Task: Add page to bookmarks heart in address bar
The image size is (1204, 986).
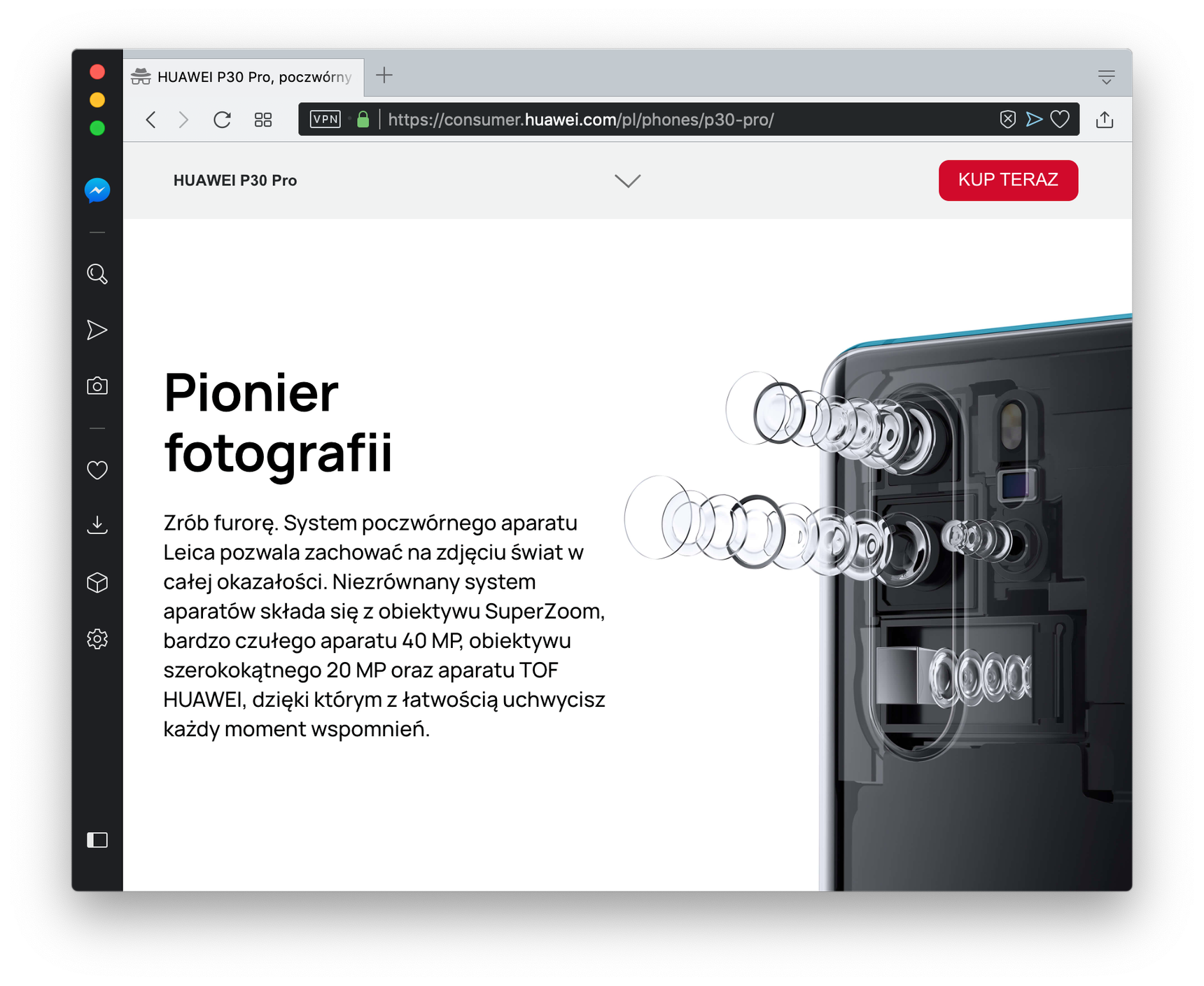Action: (x=1060, y=120)
